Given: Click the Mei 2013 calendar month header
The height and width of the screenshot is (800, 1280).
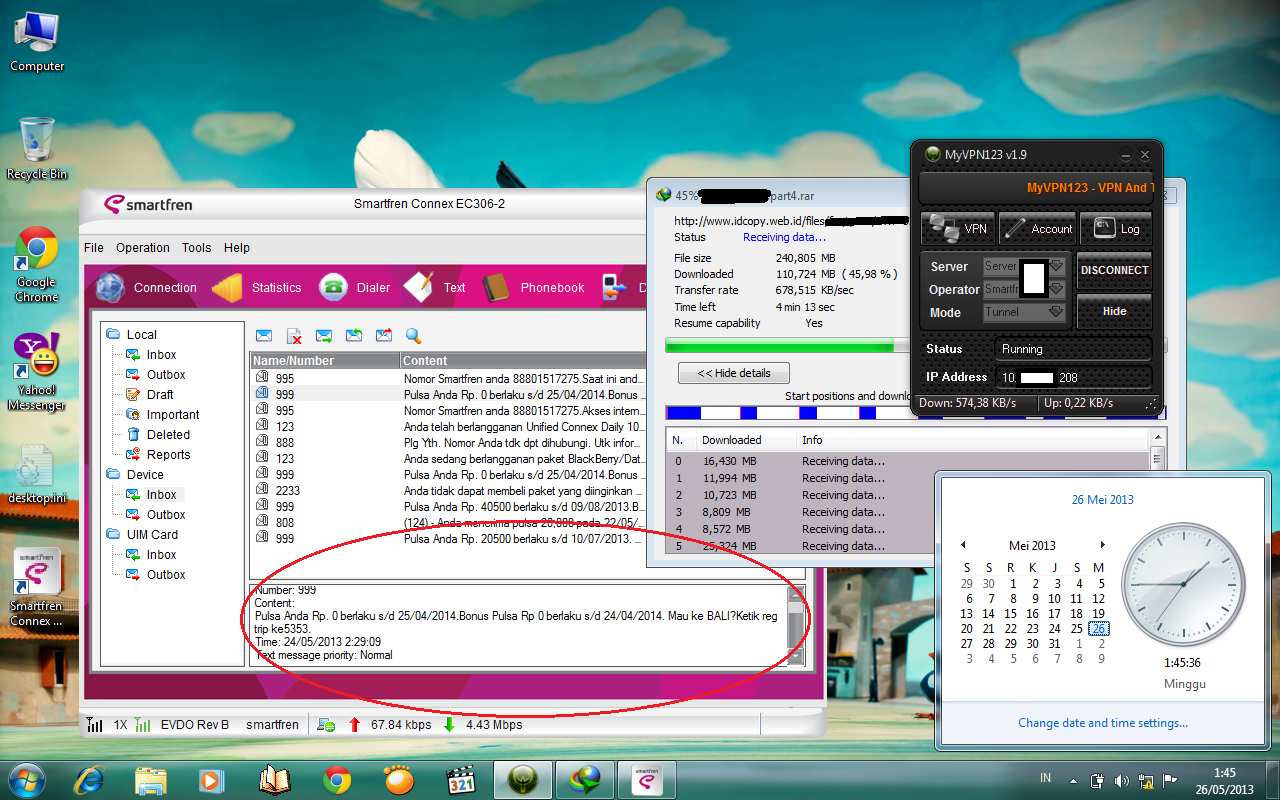Looking at the screenshot, I should (x=1032, y=546).
